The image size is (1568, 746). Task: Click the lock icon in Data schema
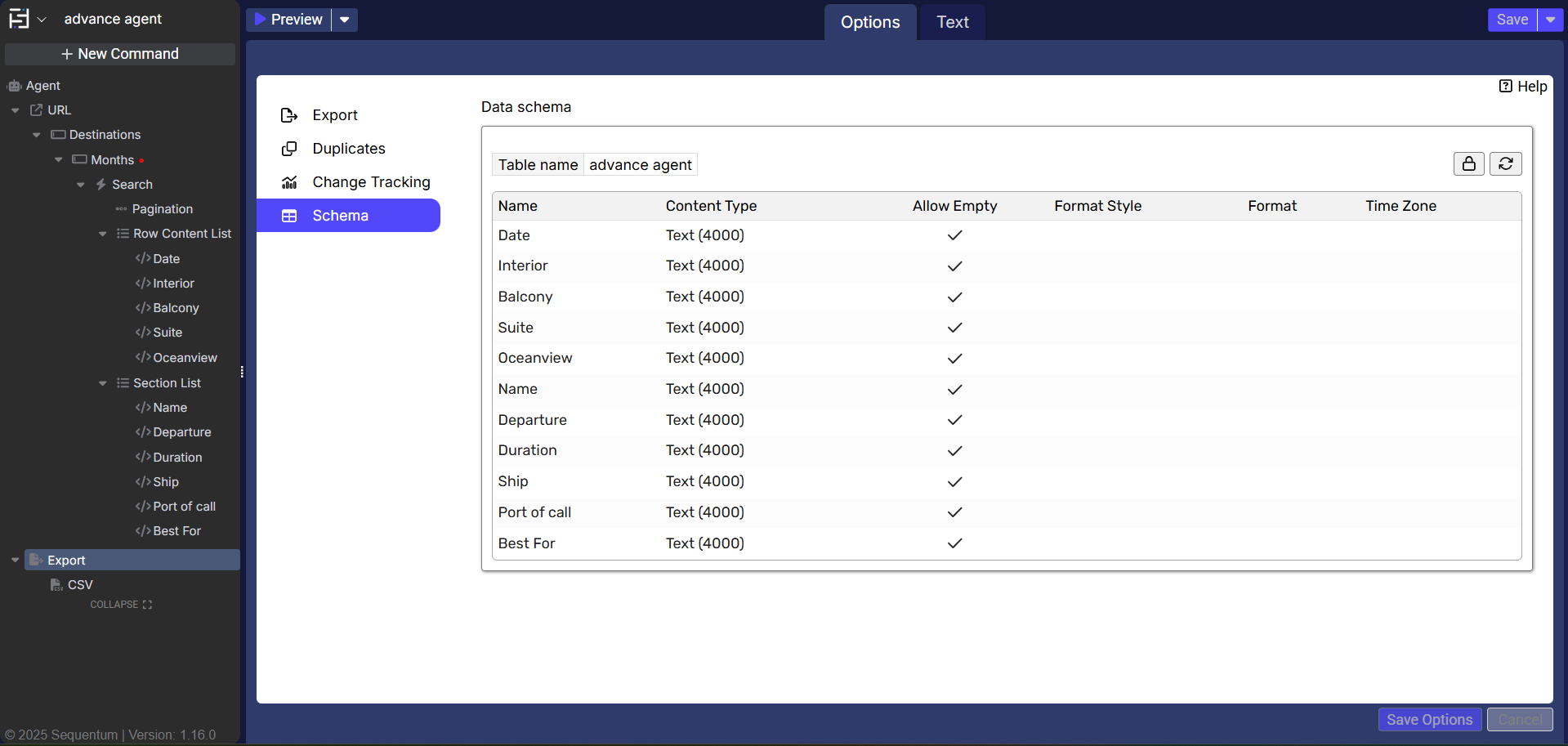tap(1468, 164)
